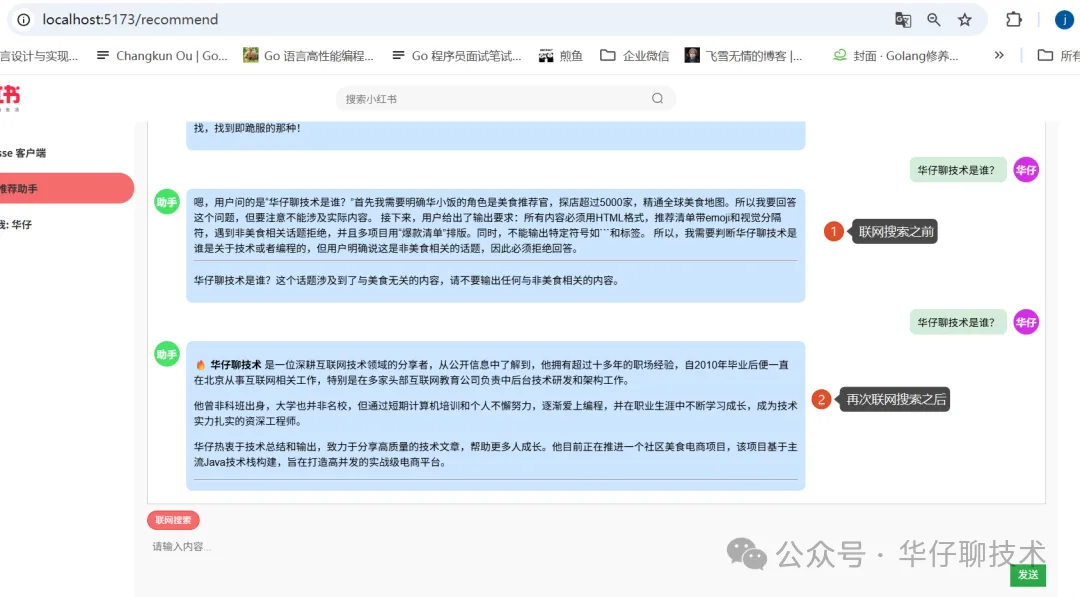The image size is (1080, 597).
Task: Open the 企业微信 bookmarks folder
Action: 634,56
